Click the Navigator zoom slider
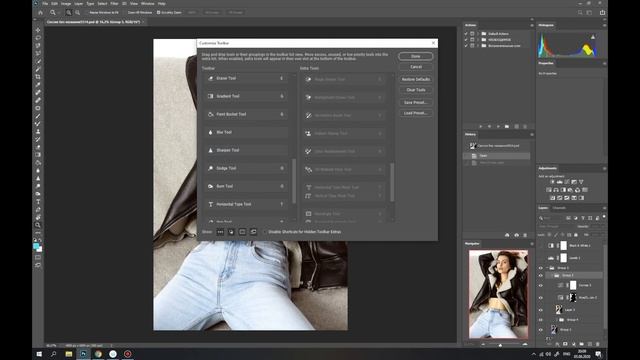This screenshot has height=360, width=640. click(501, 345)
